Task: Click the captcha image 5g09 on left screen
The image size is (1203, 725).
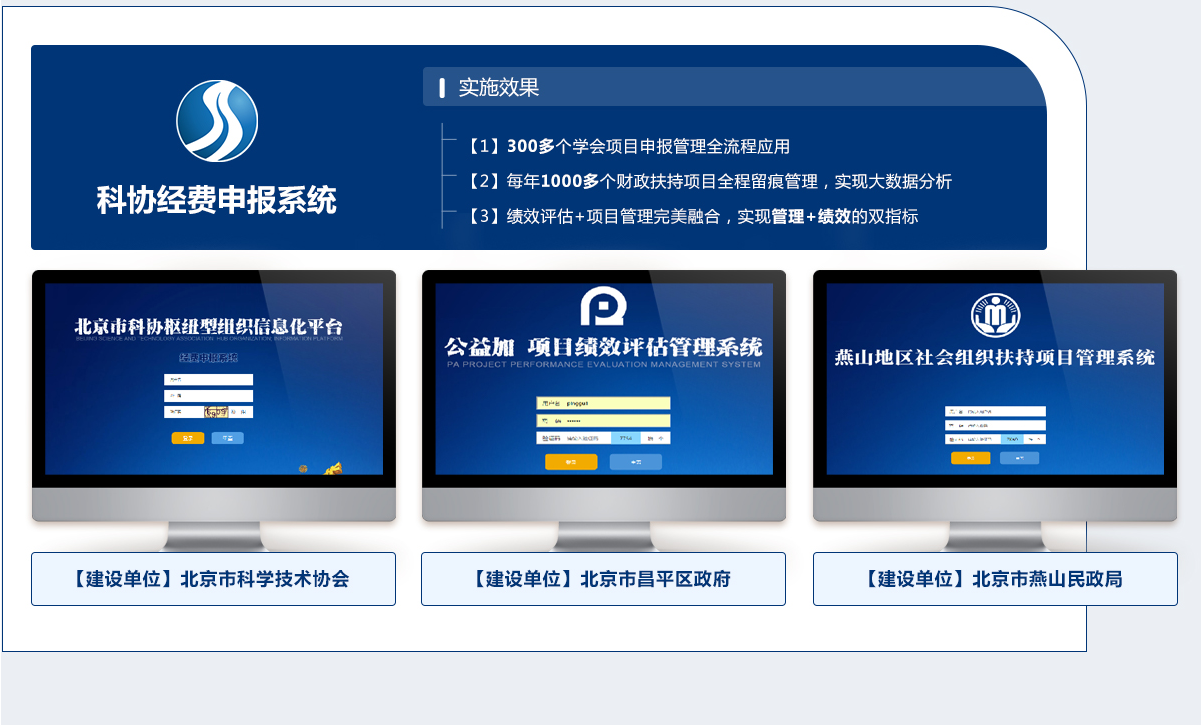Action: click(216, 412)
